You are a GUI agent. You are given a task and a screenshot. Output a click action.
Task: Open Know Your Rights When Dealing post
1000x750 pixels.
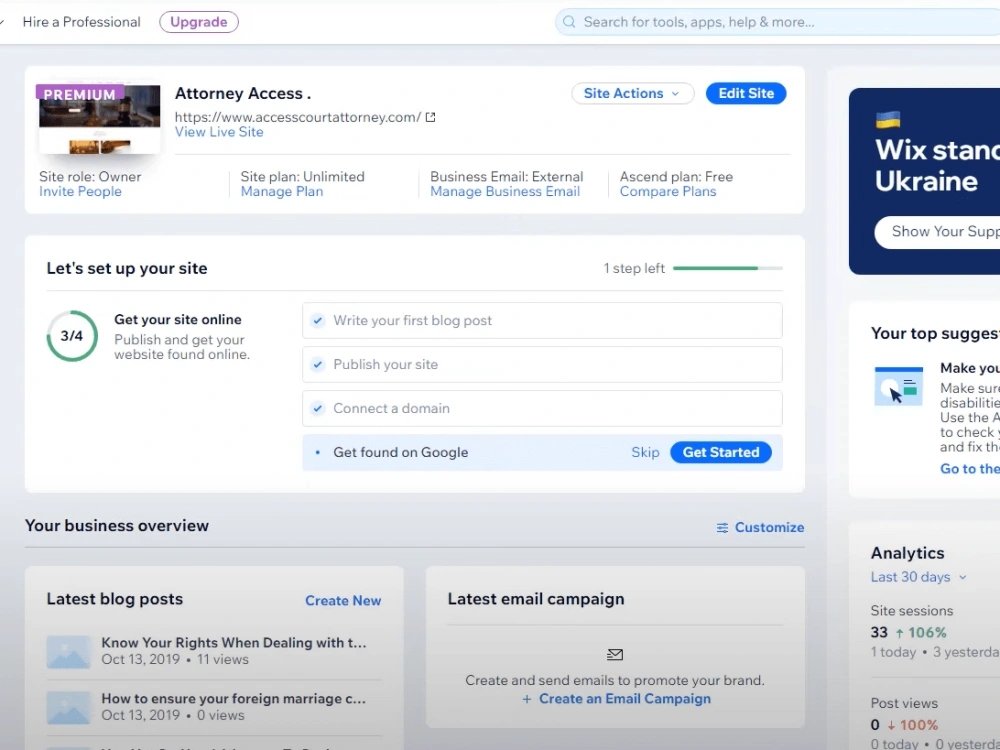[x=234, y=643]
